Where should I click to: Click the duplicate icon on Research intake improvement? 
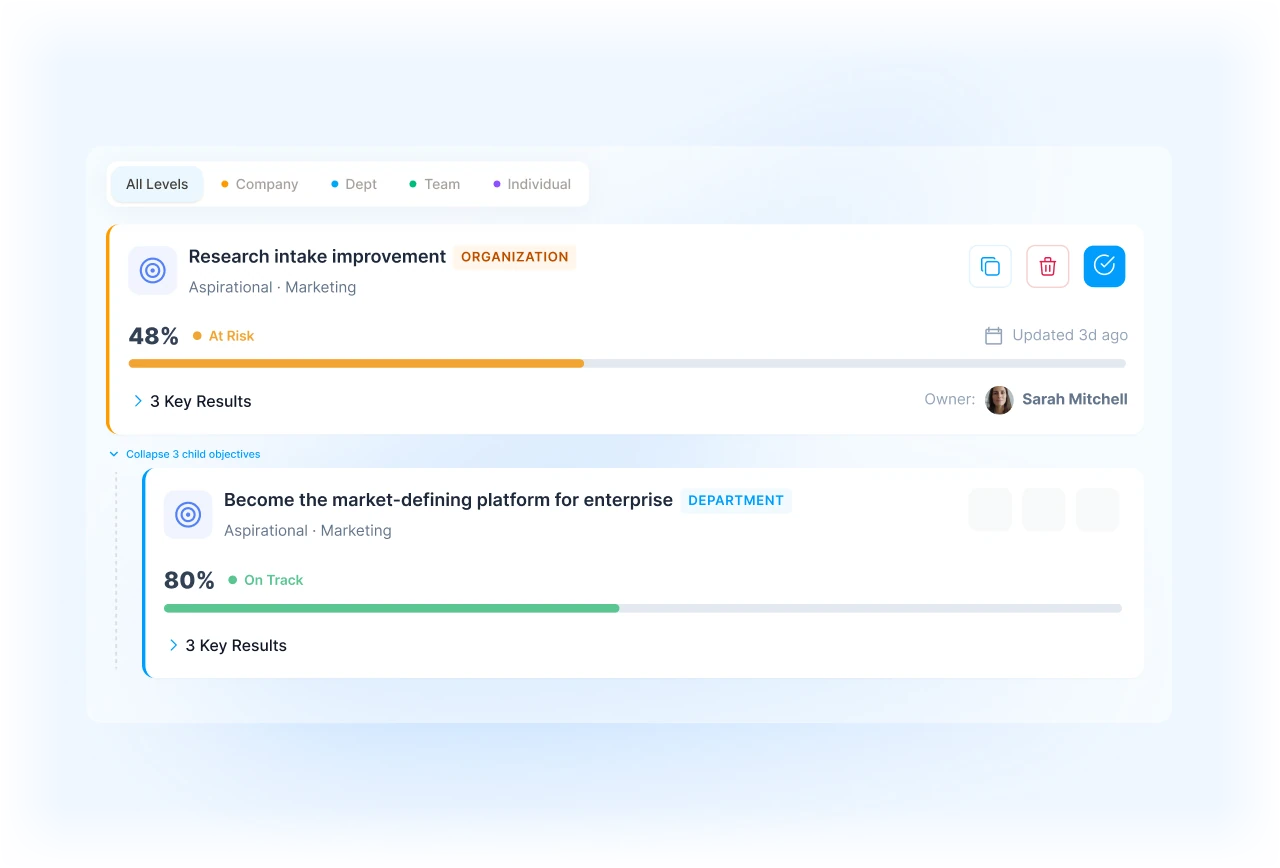[x=990, y=266]
